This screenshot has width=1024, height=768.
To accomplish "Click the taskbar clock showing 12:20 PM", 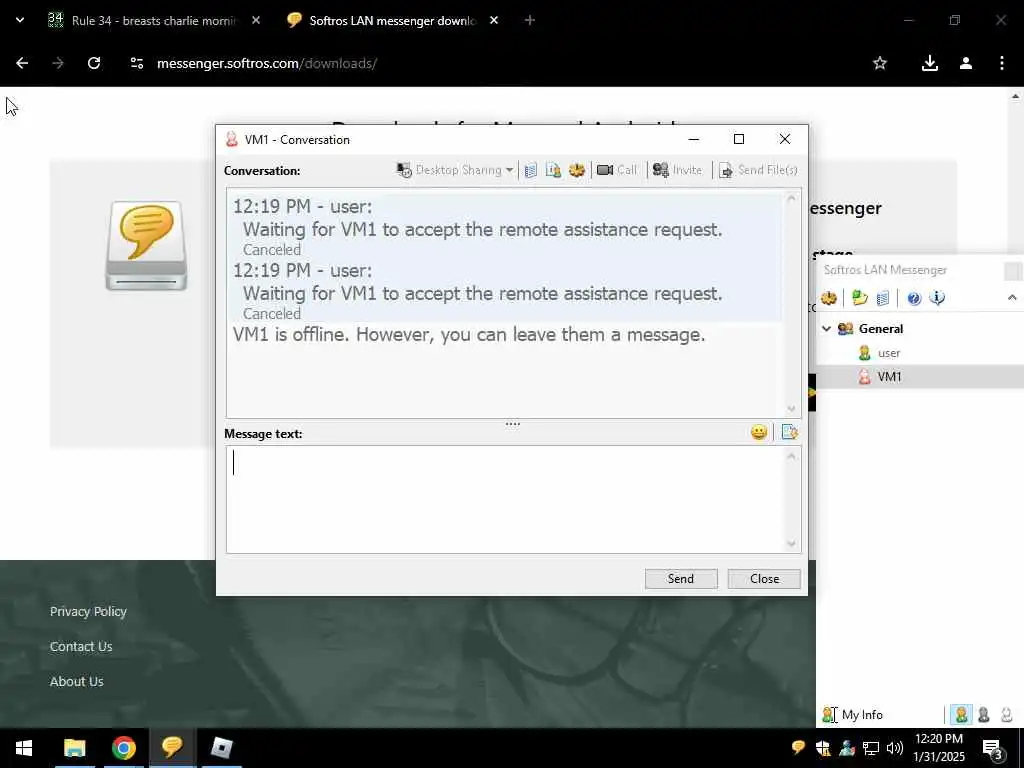I will (939, 748).
